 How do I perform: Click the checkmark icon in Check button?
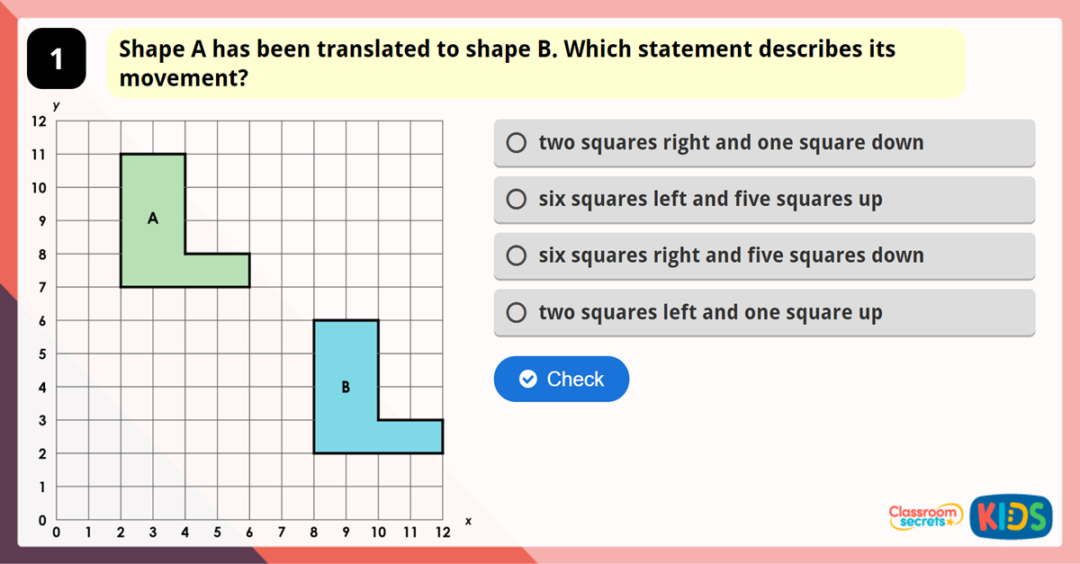pos(528,379)
